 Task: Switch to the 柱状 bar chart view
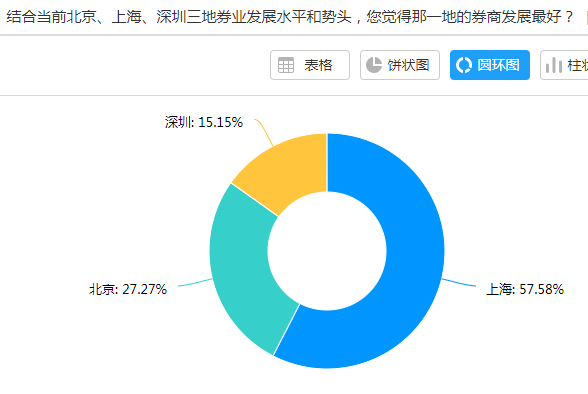564,65
